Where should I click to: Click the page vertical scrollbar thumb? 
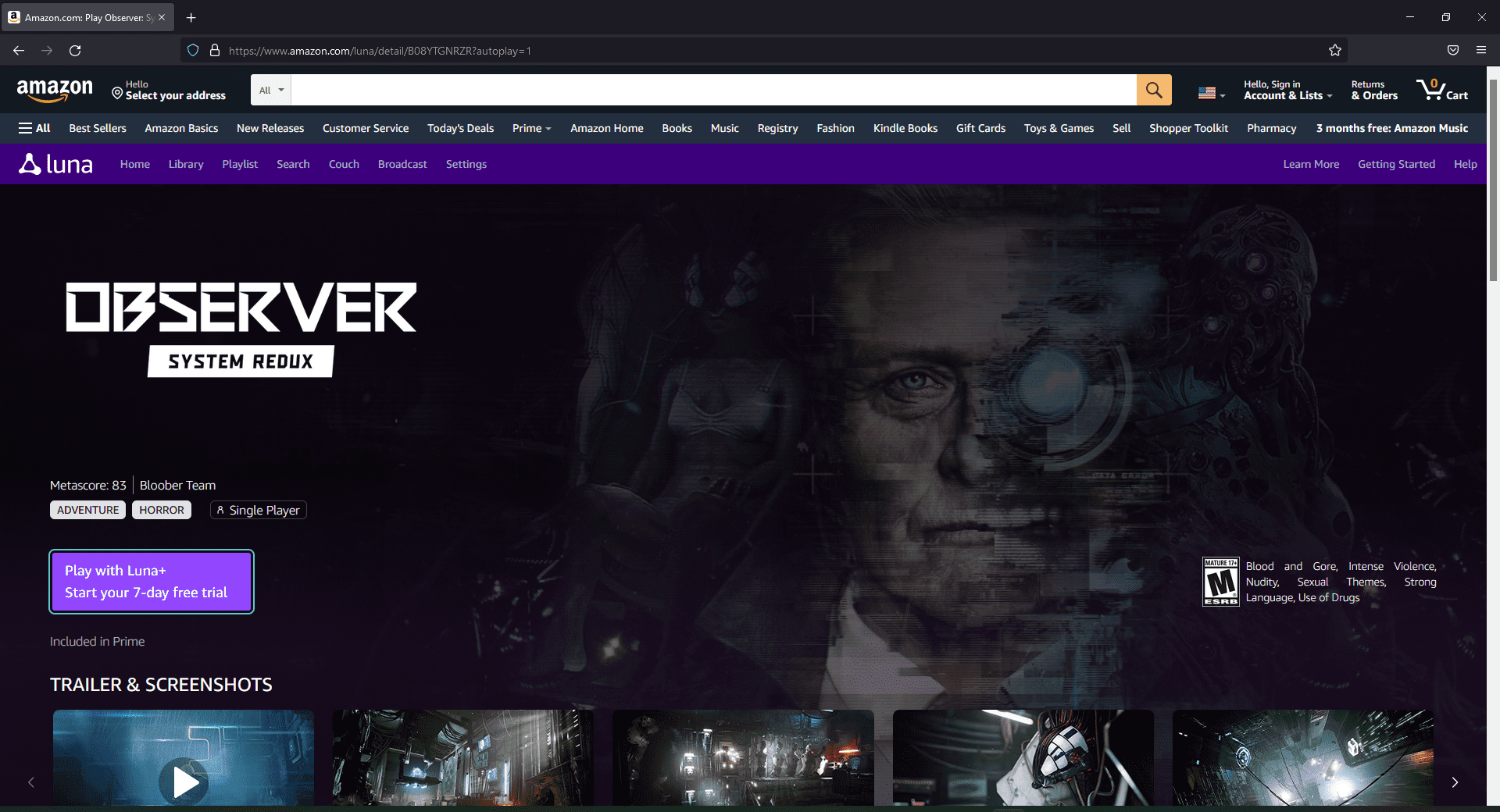[1493, 180]
